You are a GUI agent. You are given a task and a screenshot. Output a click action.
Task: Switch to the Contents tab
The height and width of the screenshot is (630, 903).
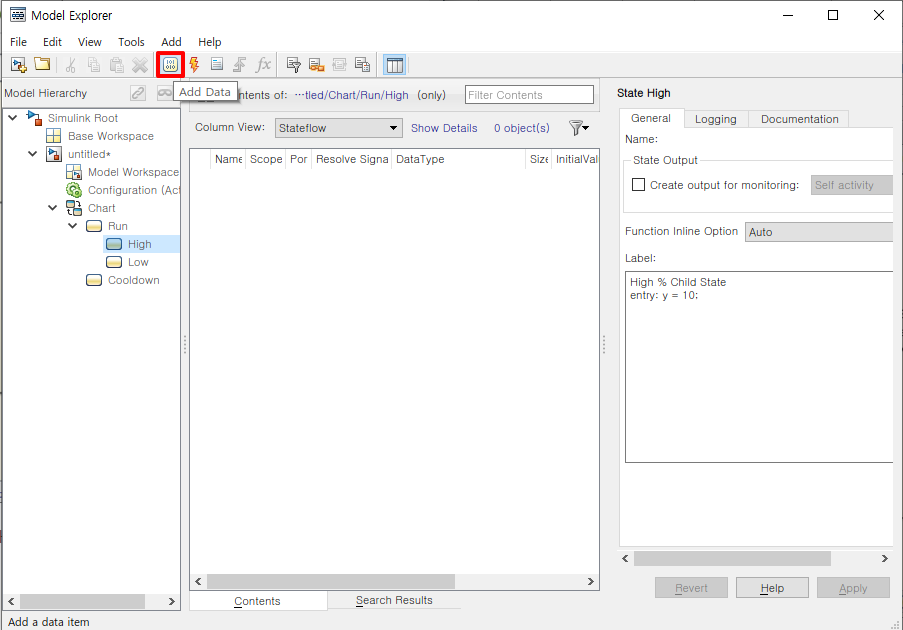257,601
